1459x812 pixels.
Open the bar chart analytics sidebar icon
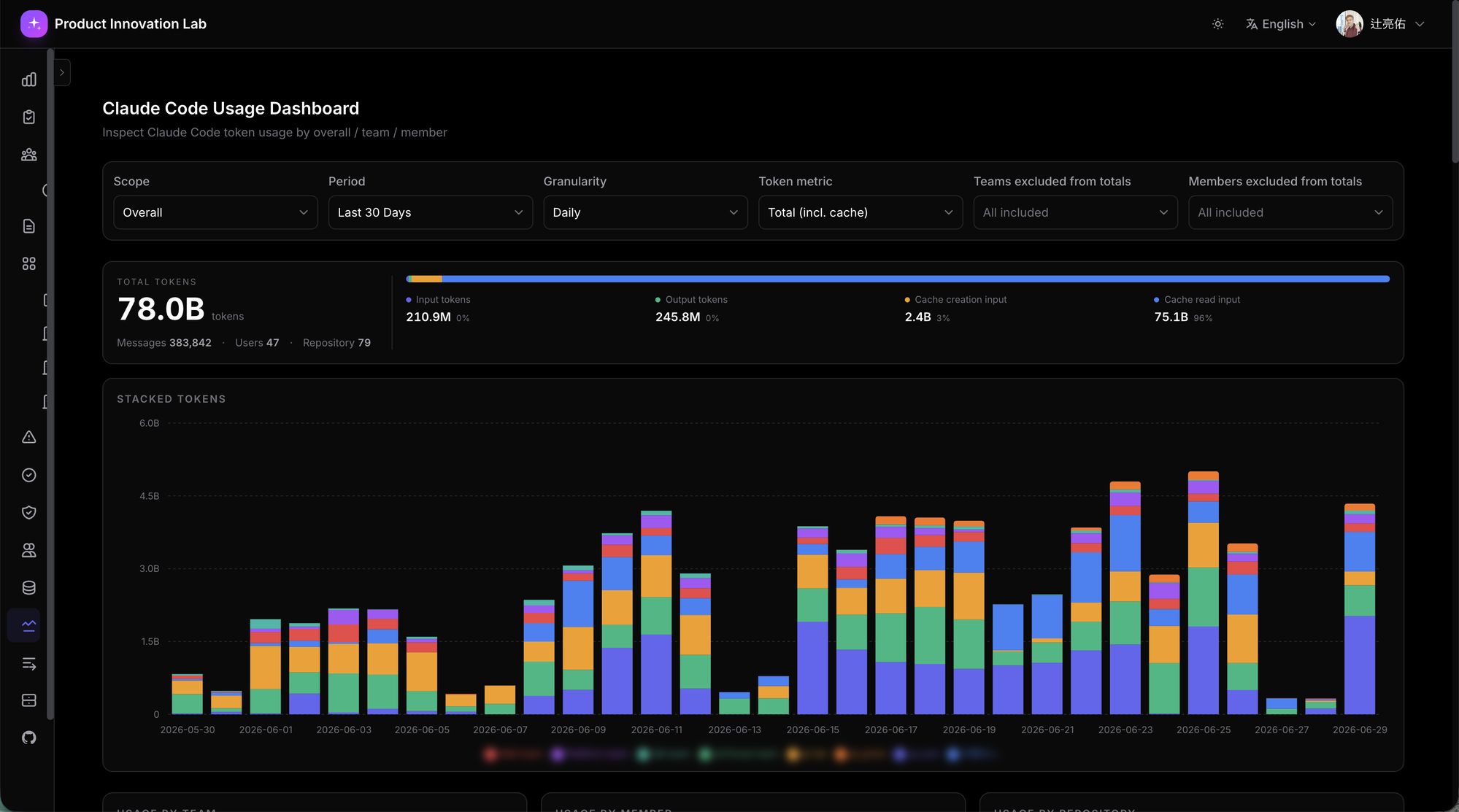29,80
